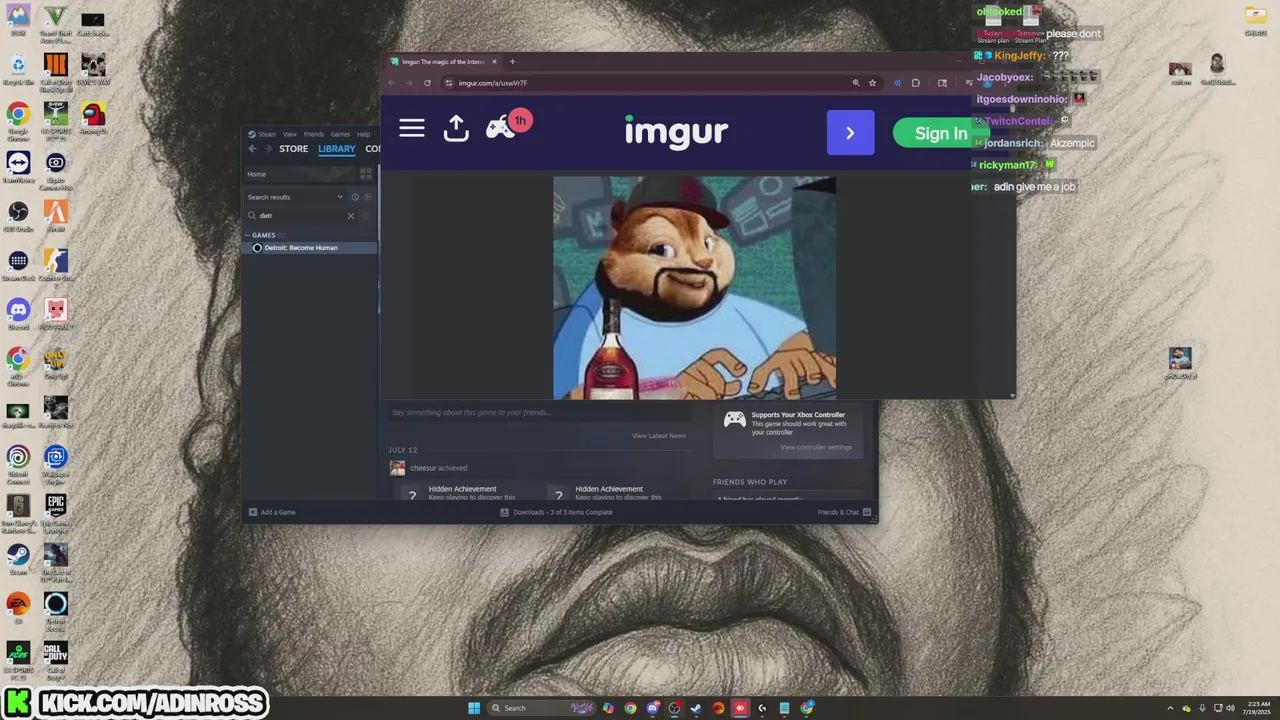The image size is (1280, 720).
Task: Open Steam Downloads status at bottom
Action: click(x=556, y=512)
